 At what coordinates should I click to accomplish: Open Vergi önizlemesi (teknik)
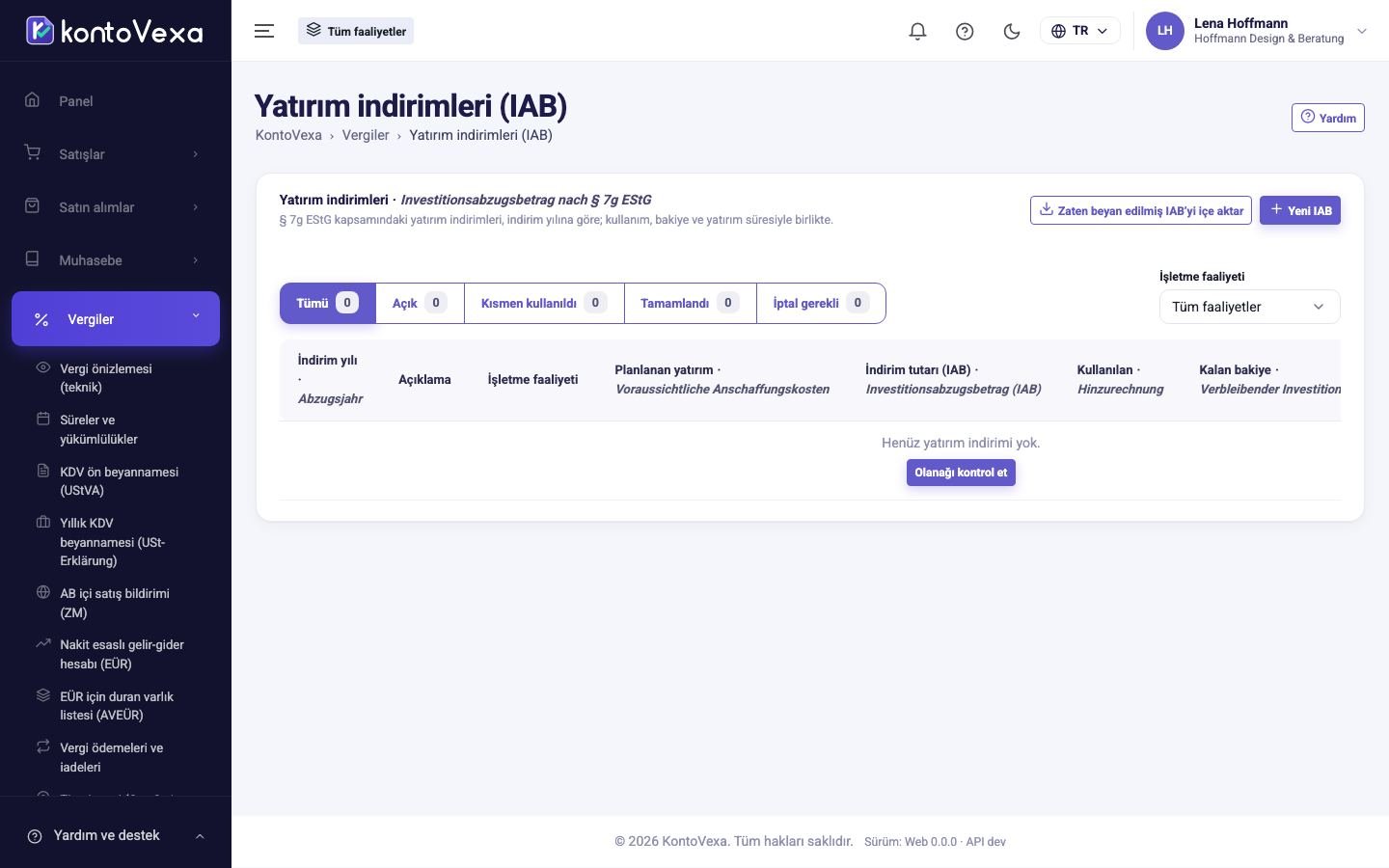(x=116, y=378)
